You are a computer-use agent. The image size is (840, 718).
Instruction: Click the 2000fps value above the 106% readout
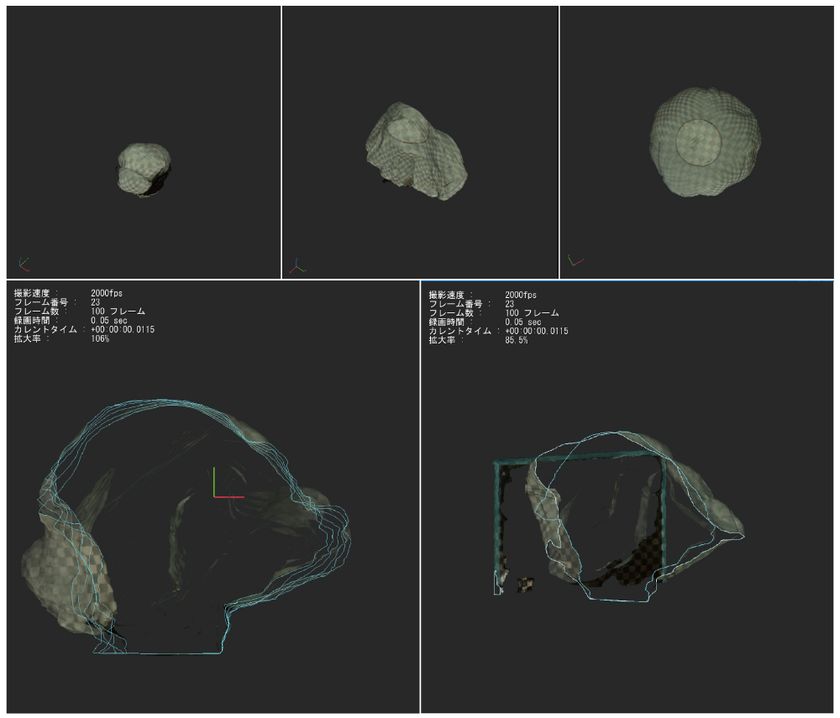(x=107, y=293)
